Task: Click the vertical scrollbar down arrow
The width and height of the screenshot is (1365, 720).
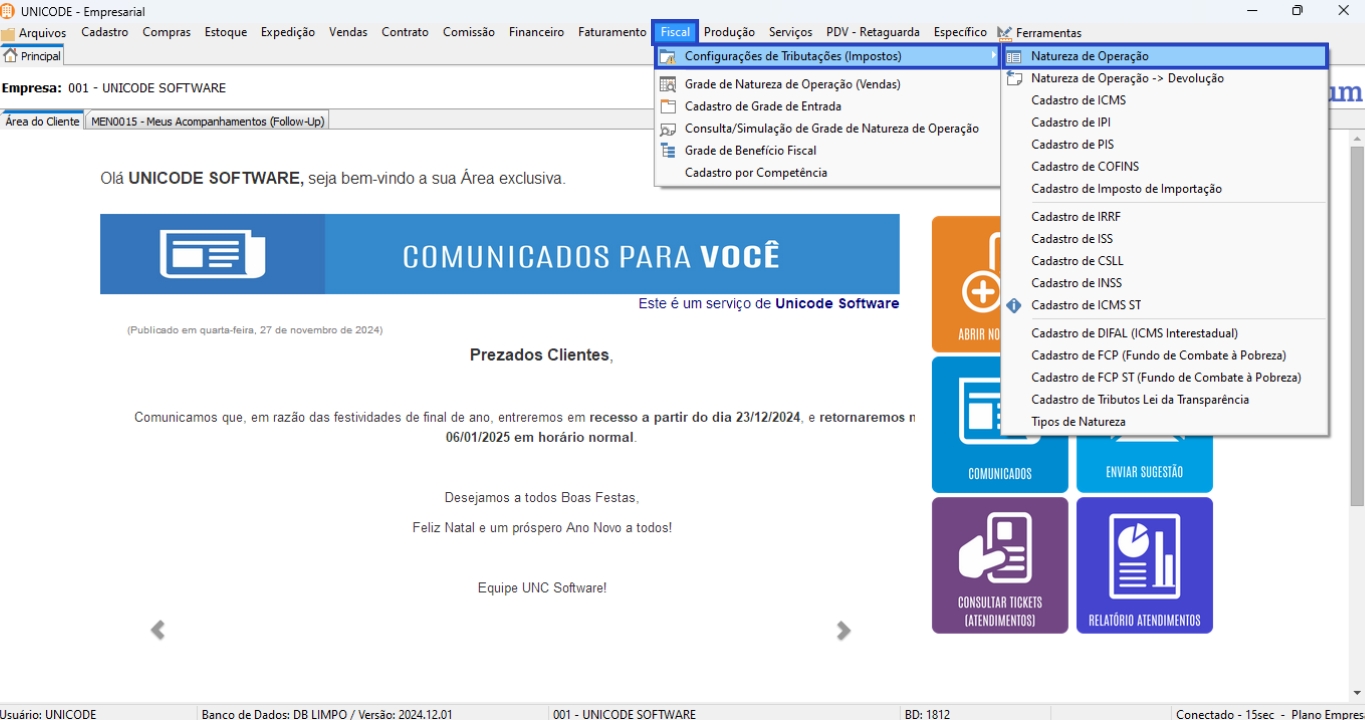Action: point(1357,693)
